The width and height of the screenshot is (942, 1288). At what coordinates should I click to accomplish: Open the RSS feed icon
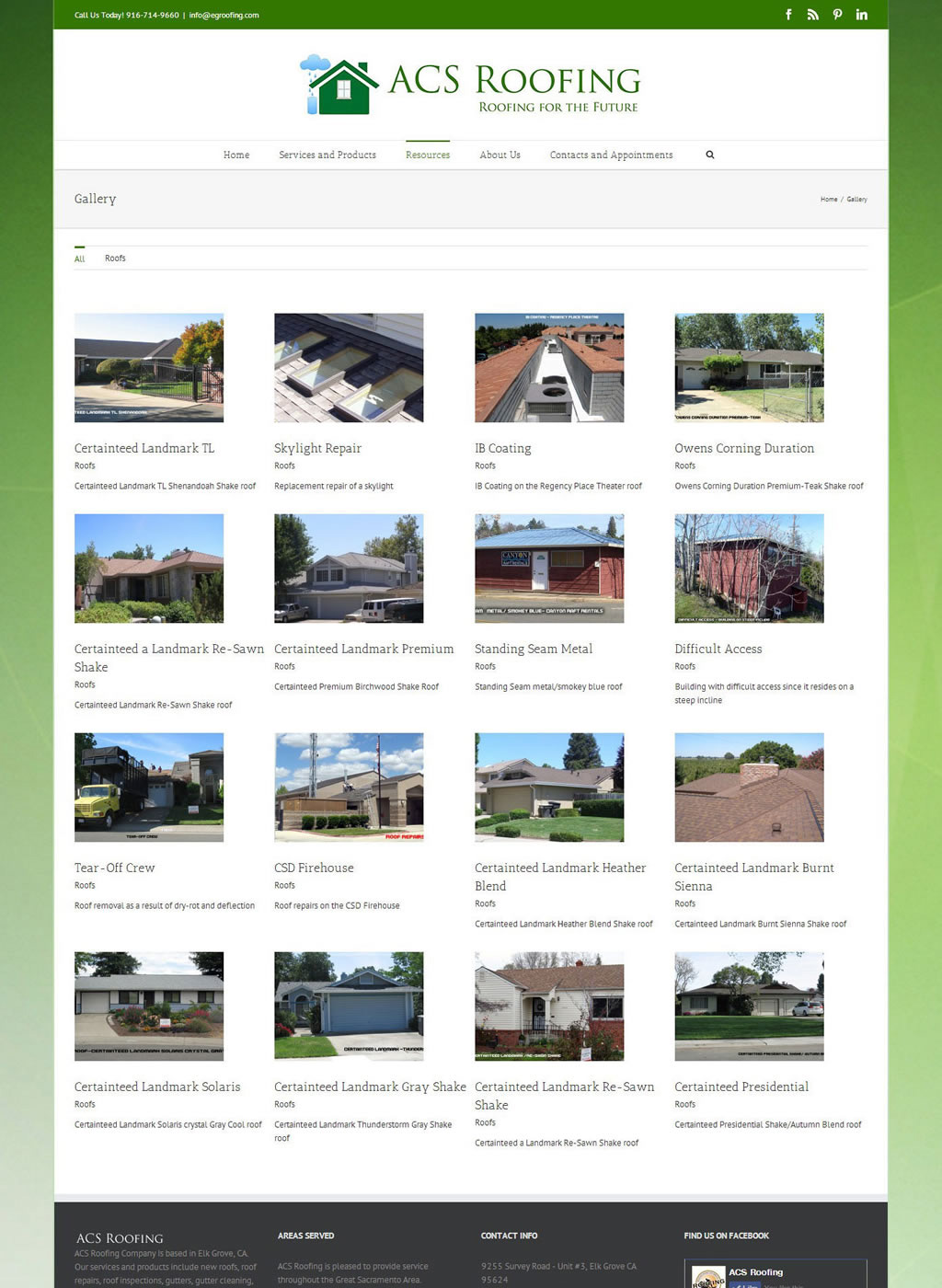[812, 15]
